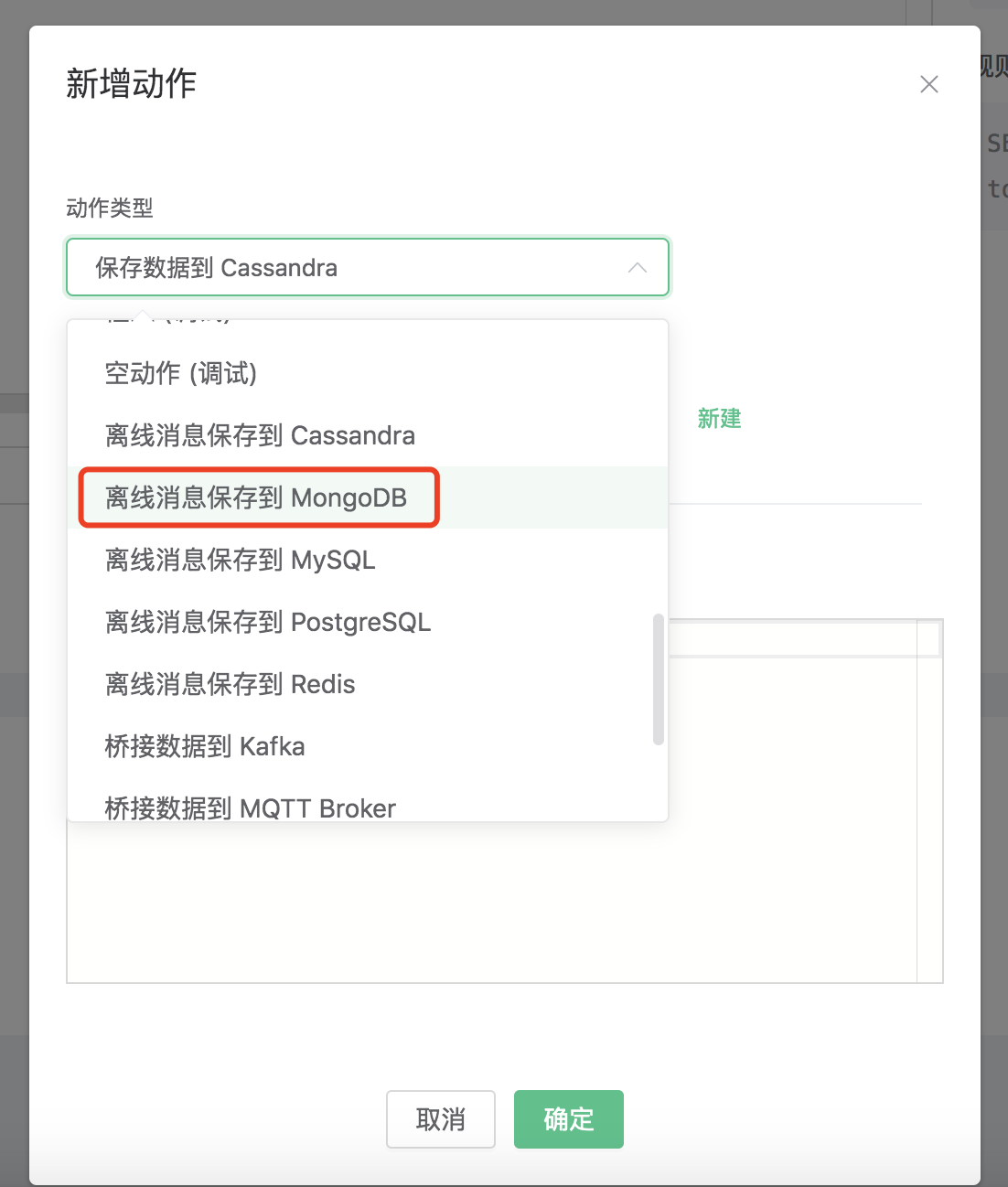Confirm with the green 确定 button
Screen dimensions: 1008x1187
tap(568, 1118)
